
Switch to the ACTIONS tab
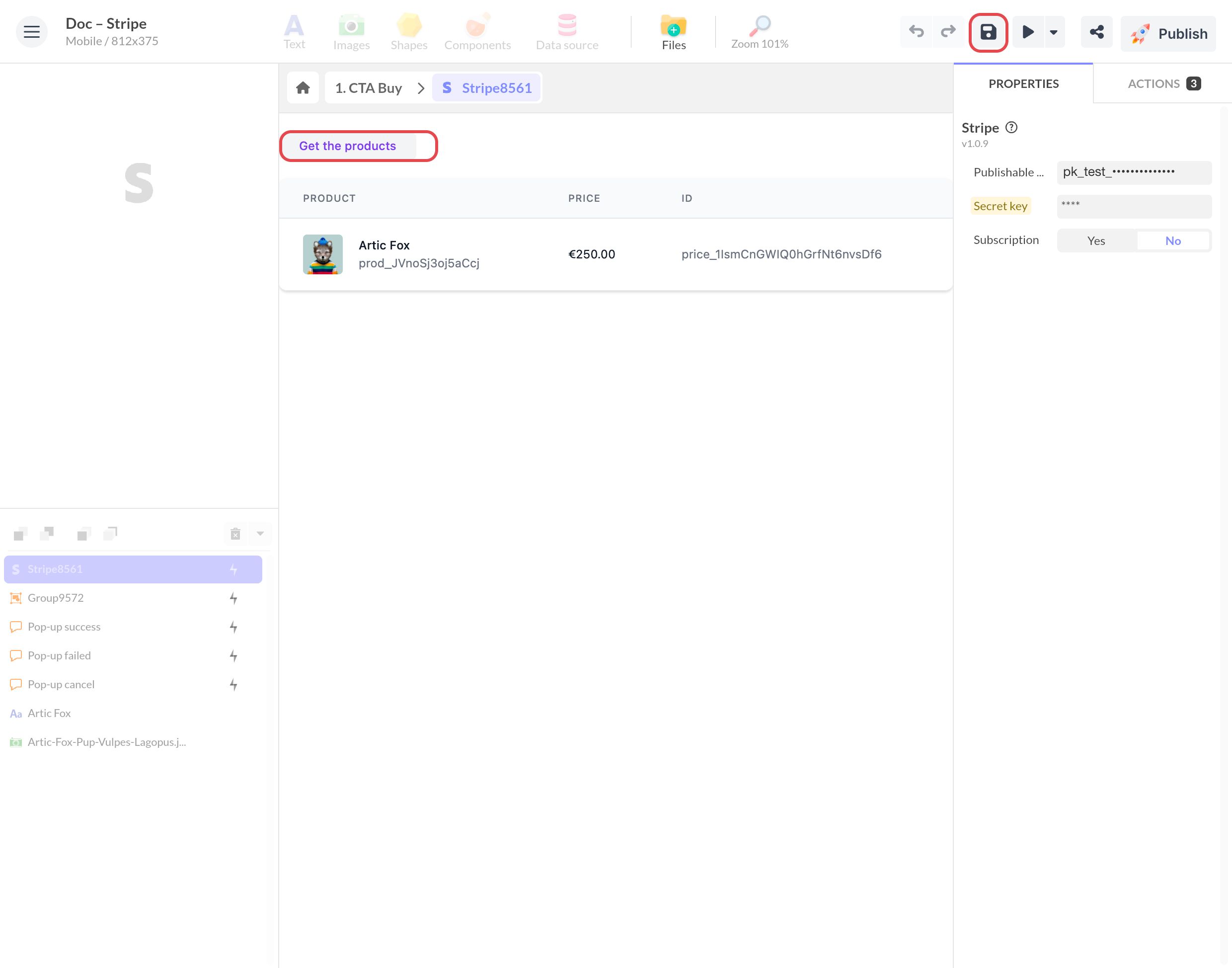pos(1163,84)
